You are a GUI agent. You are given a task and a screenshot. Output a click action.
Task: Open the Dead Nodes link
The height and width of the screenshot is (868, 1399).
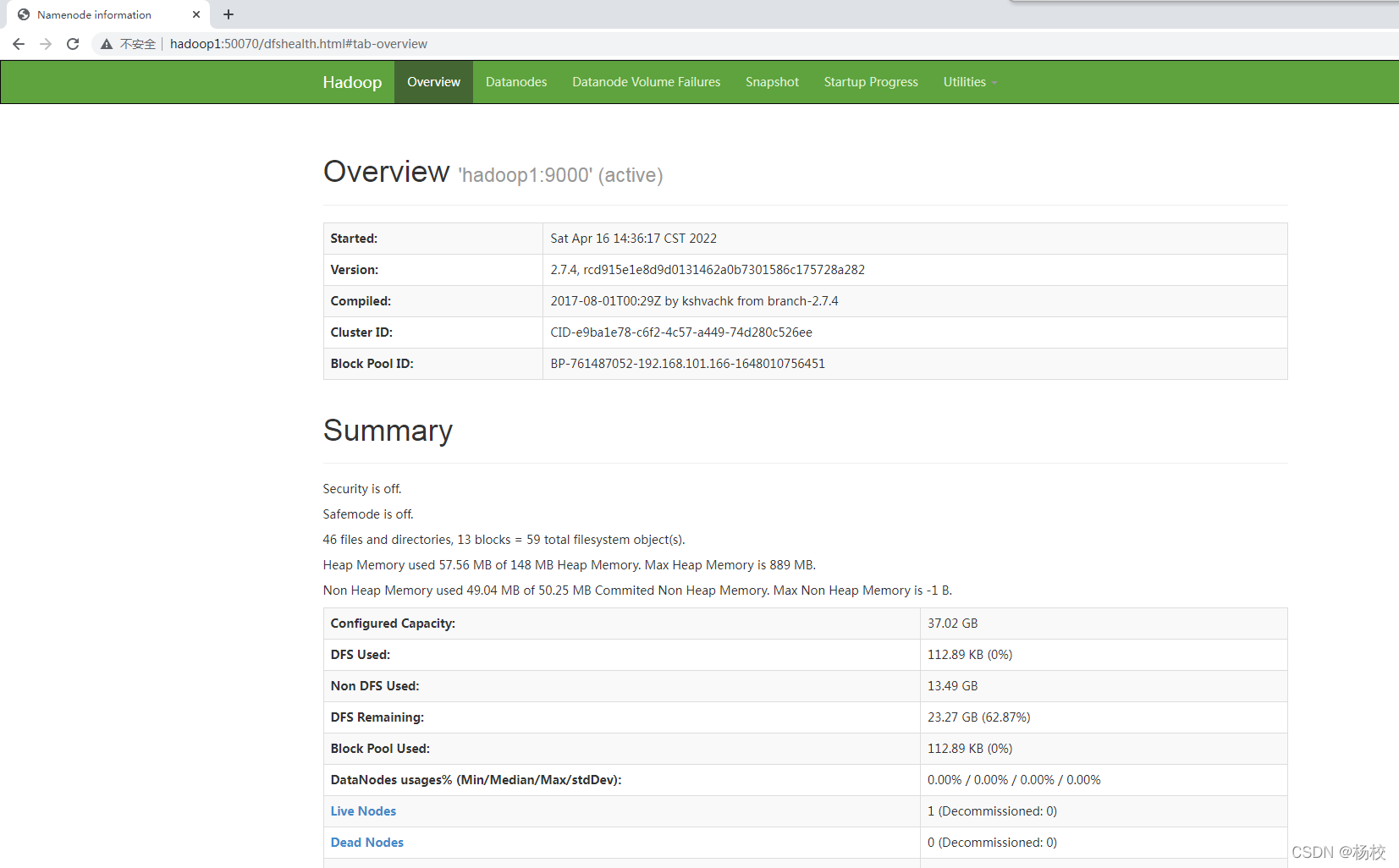pyautogui.click(x=367, y=843)
